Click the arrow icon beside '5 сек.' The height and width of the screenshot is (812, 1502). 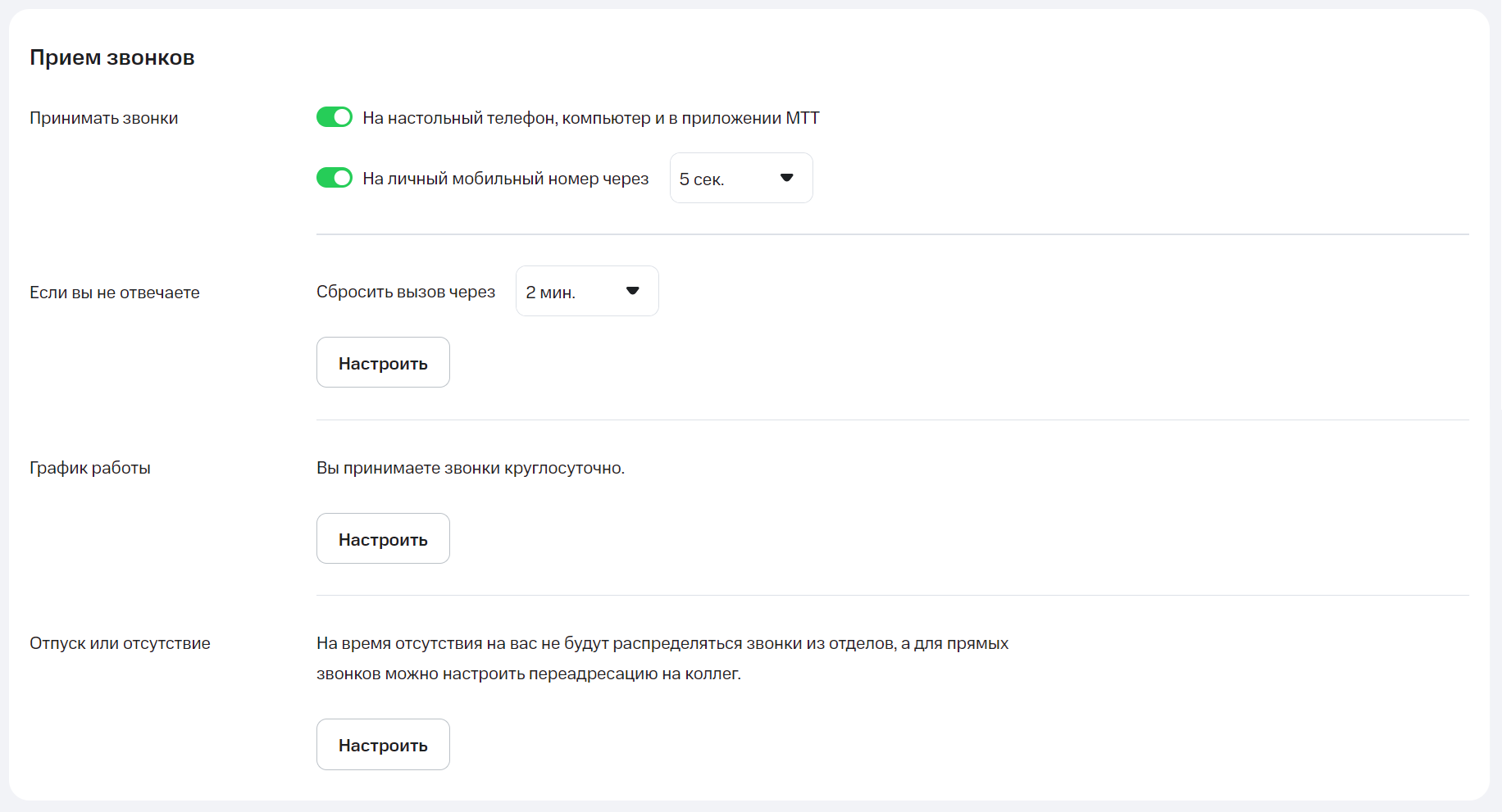787,178
